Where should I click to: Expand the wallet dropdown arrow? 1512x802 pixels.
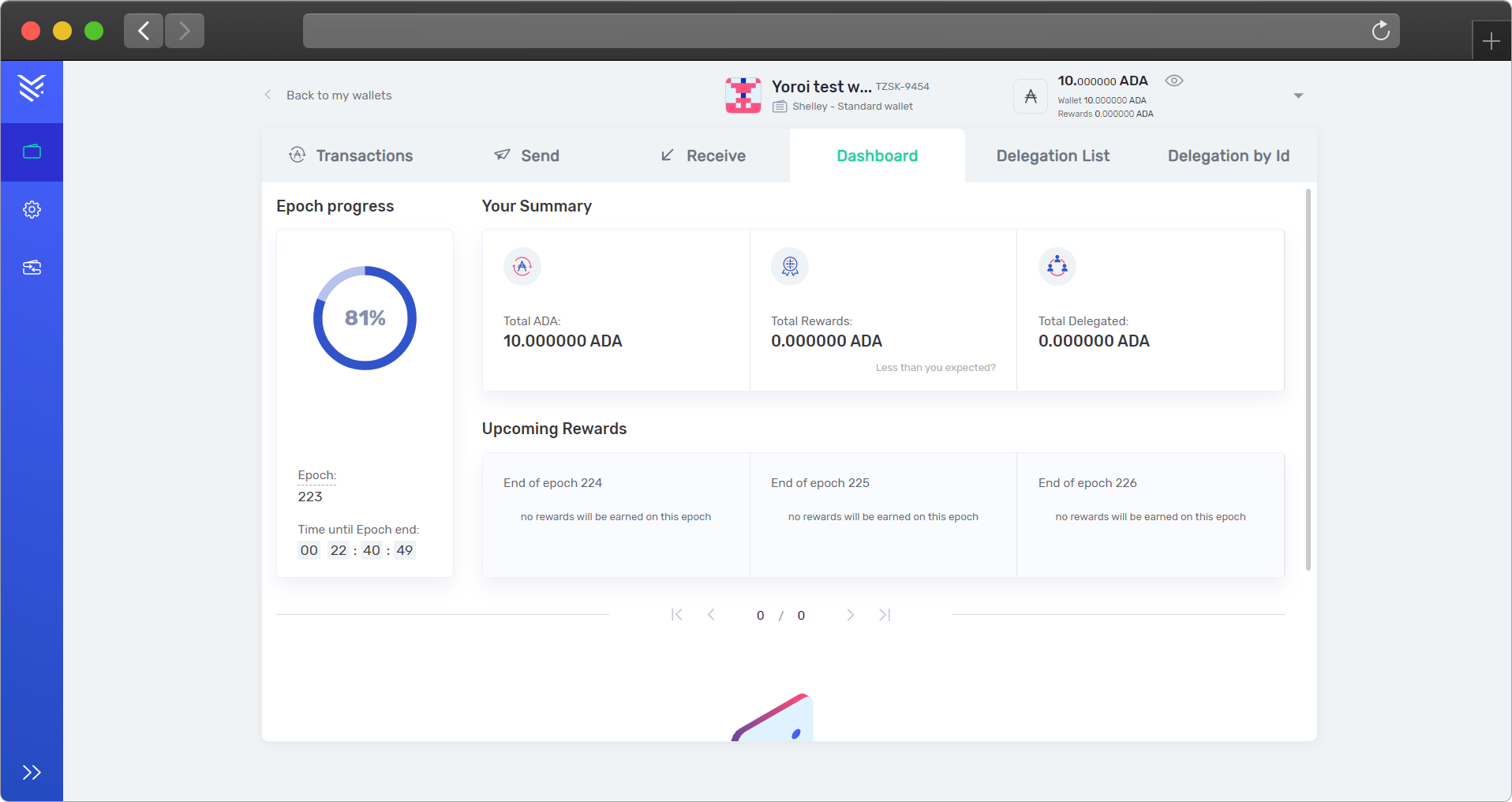coord(1298,96)
